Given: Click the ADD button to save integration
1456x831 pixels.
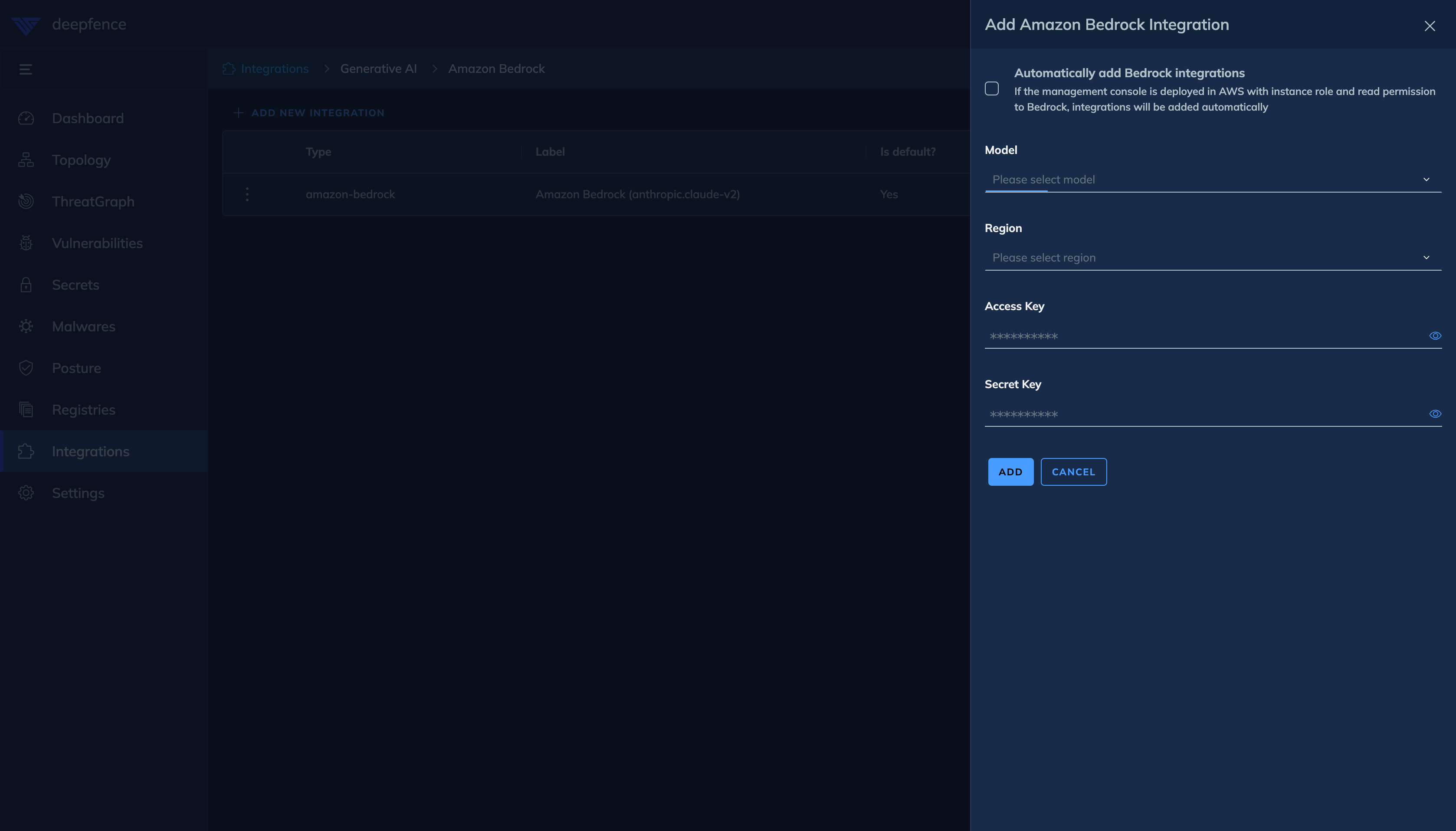Looking at the screenshot, I should (1010, 471).
